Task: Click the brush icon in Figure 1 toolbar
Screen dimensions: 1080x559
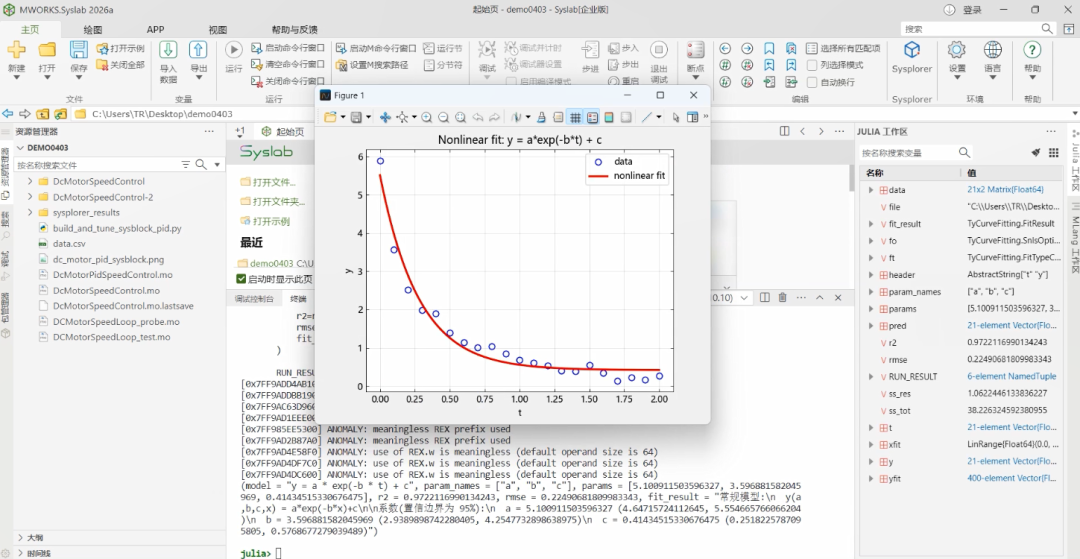Action: point(541,117)
